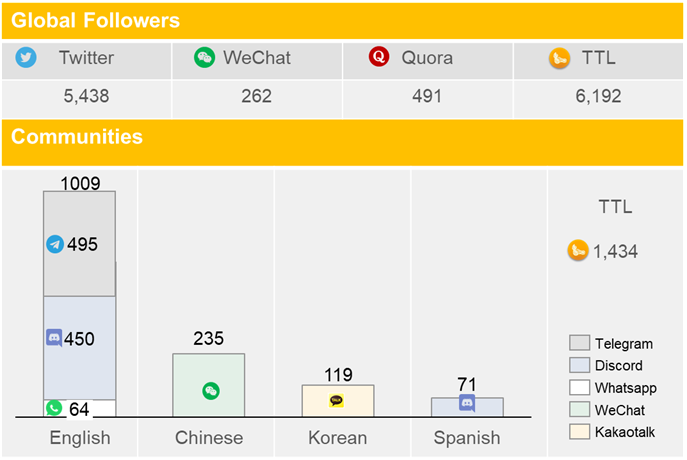This screenshot has height=460, width=687.
Task: Click the Whatsapp legend entry label
Action: click(626, 388)
